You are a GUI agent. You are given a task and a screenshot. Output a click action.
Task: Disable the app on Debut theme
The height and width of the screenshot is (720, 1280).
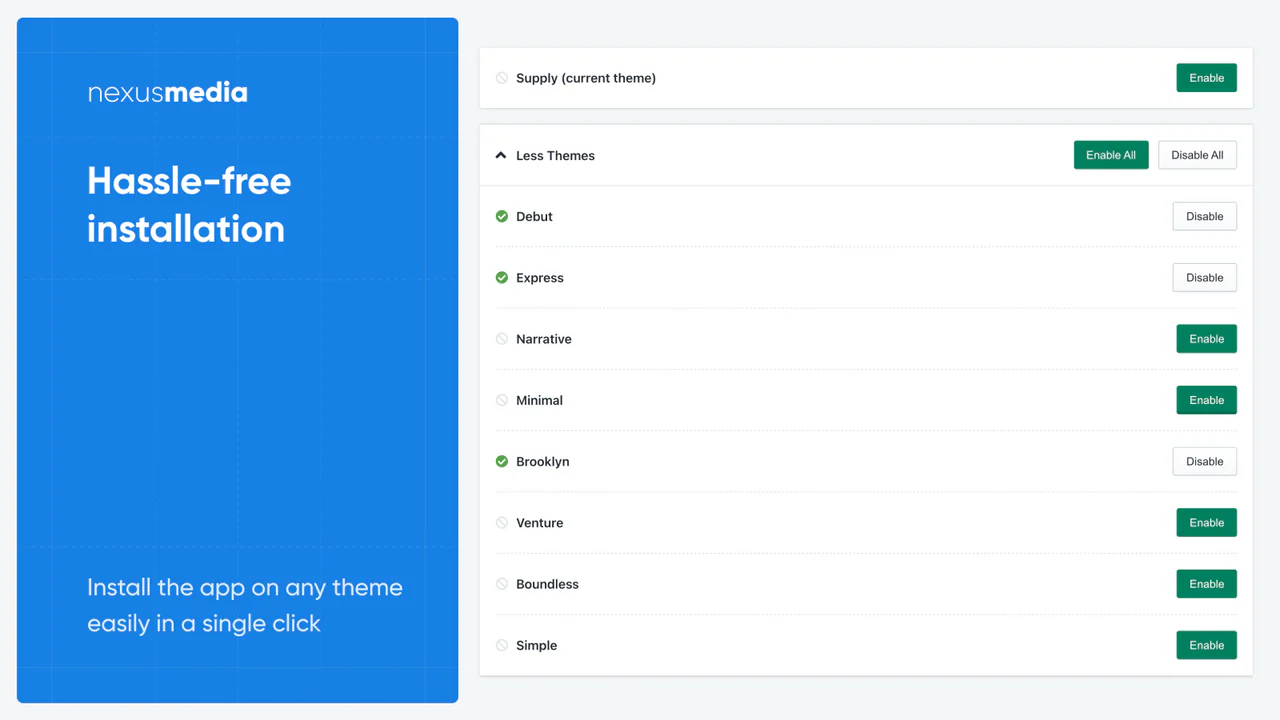point(1204,216)
